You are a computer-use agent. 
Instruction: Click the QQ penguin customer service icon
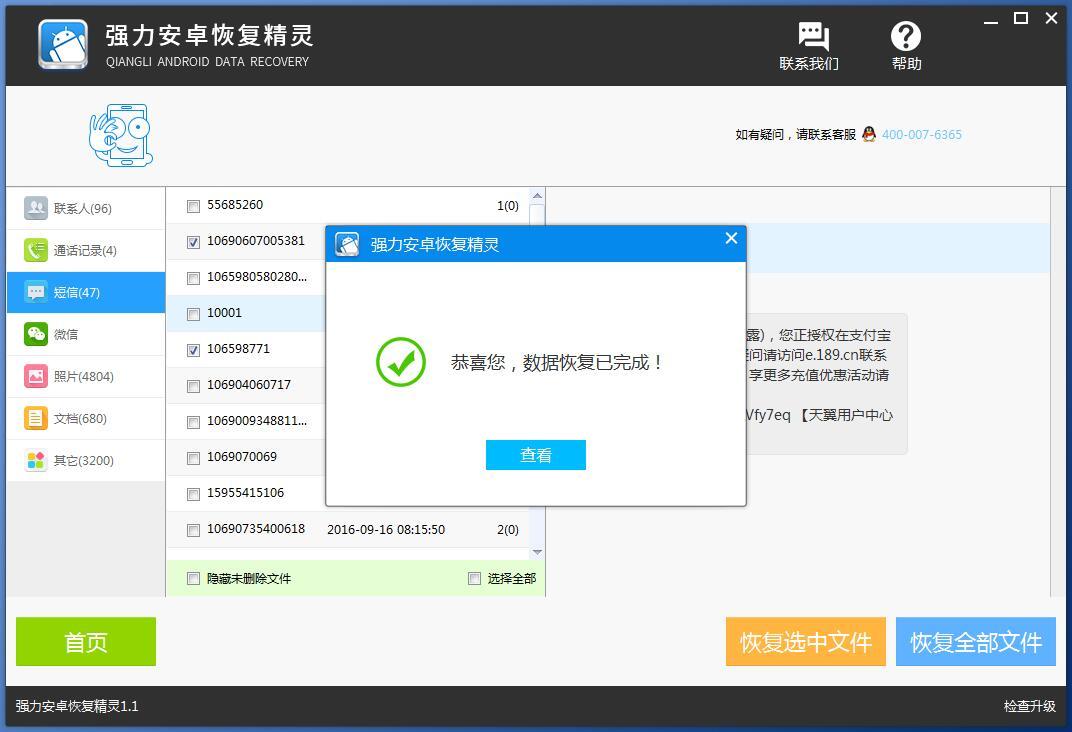pyautogui.click(x=869, y=134)
